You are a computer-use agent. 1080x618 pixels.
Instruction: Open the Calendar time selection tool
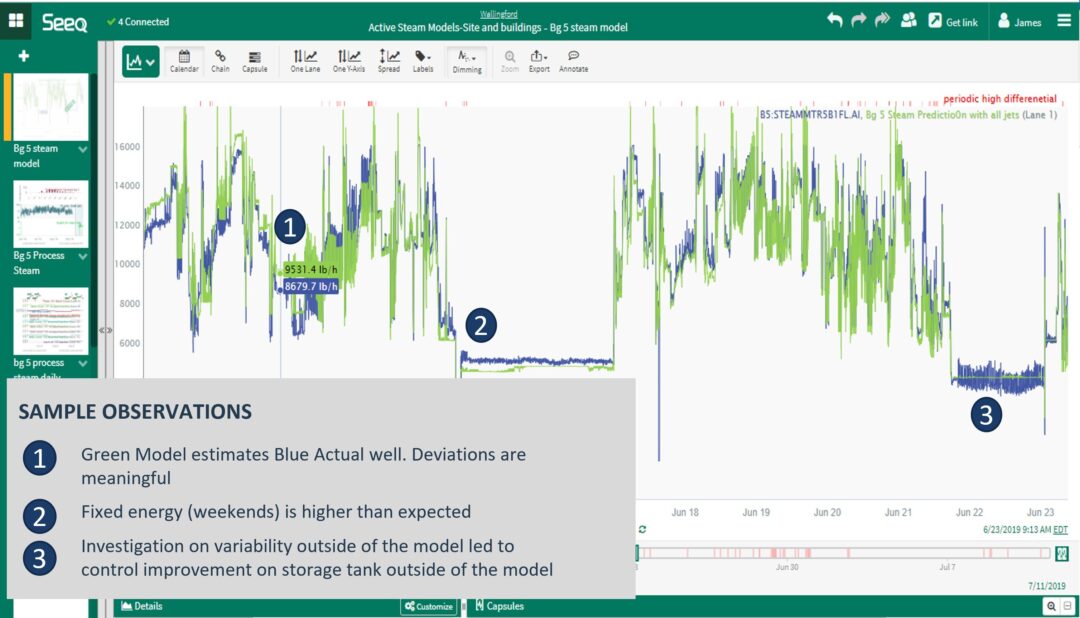[x=186, y=61]
